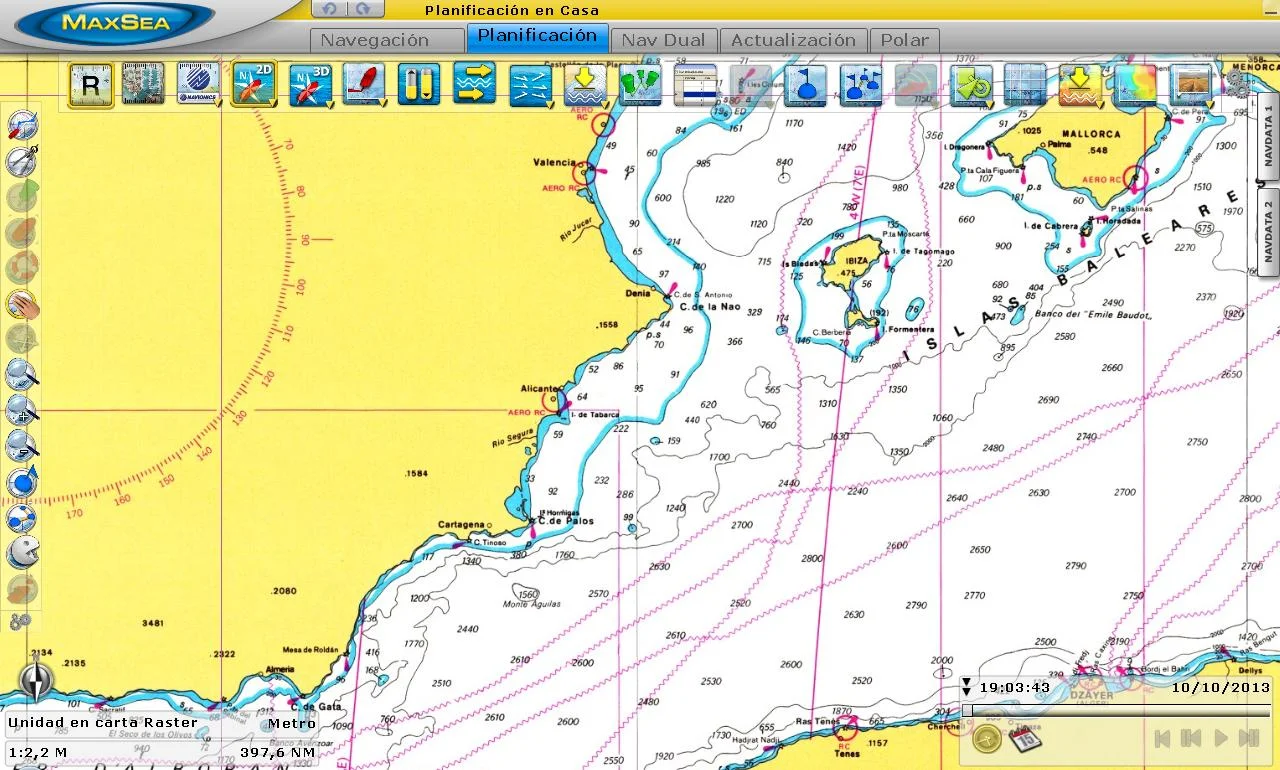
Task: Open the green regatta flags icon
Action: tap(639, 84)
